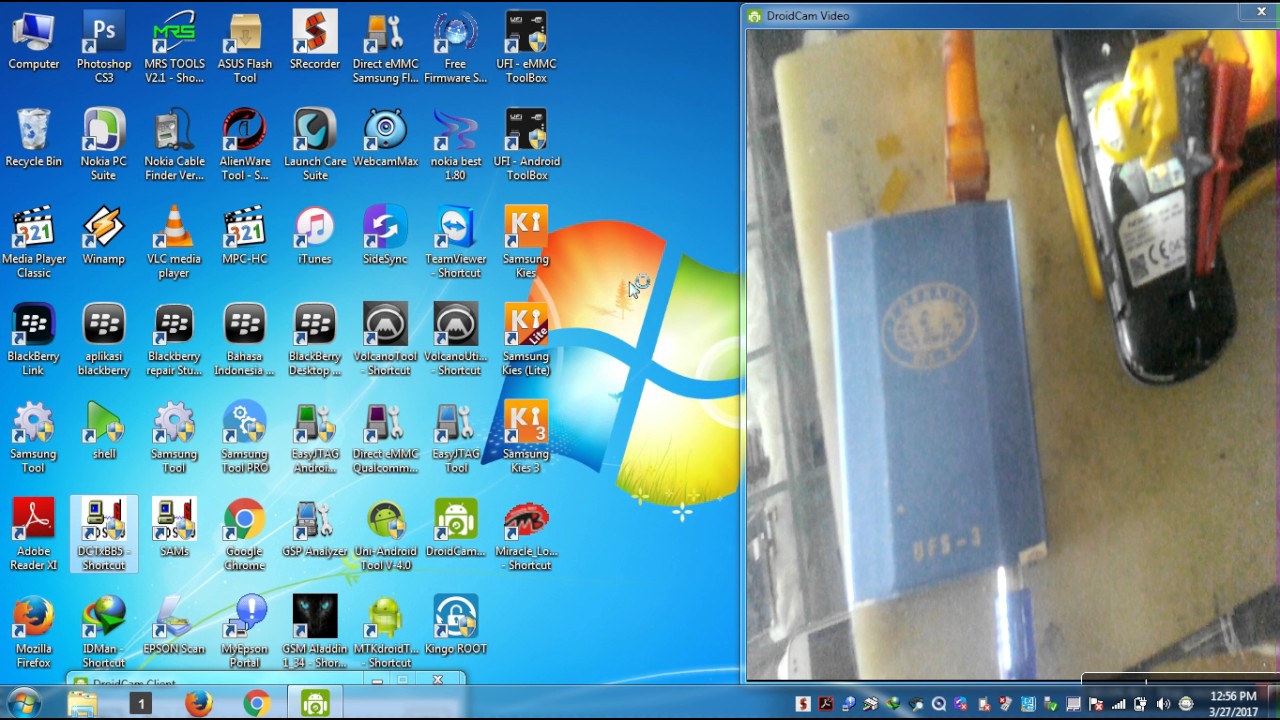Open Direct eMMC Samsung Flasher icon
The width and height of the screenshot is (1280, 720).
[x=385, y=48]
